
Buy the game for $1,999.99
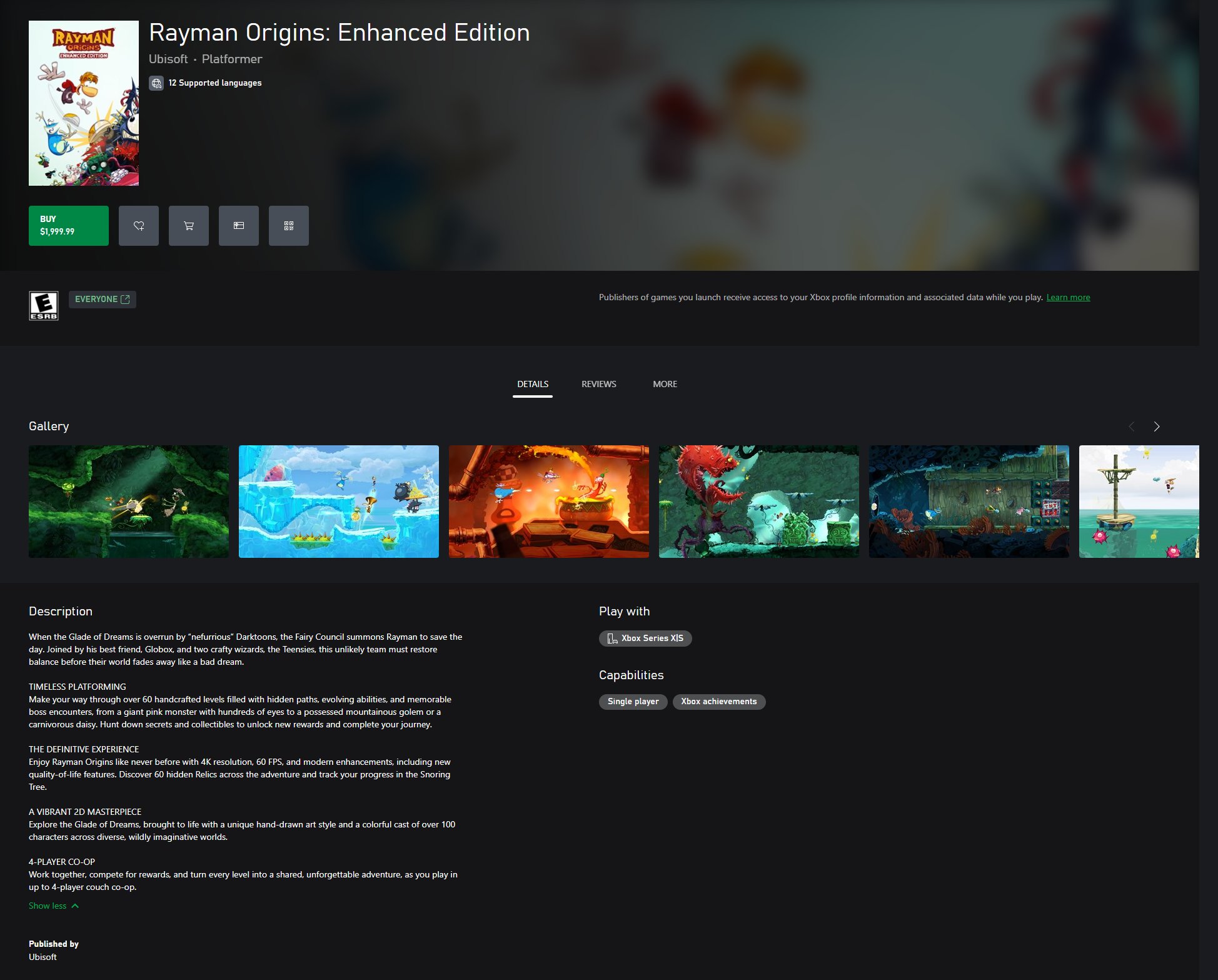[x=69, y=226]
